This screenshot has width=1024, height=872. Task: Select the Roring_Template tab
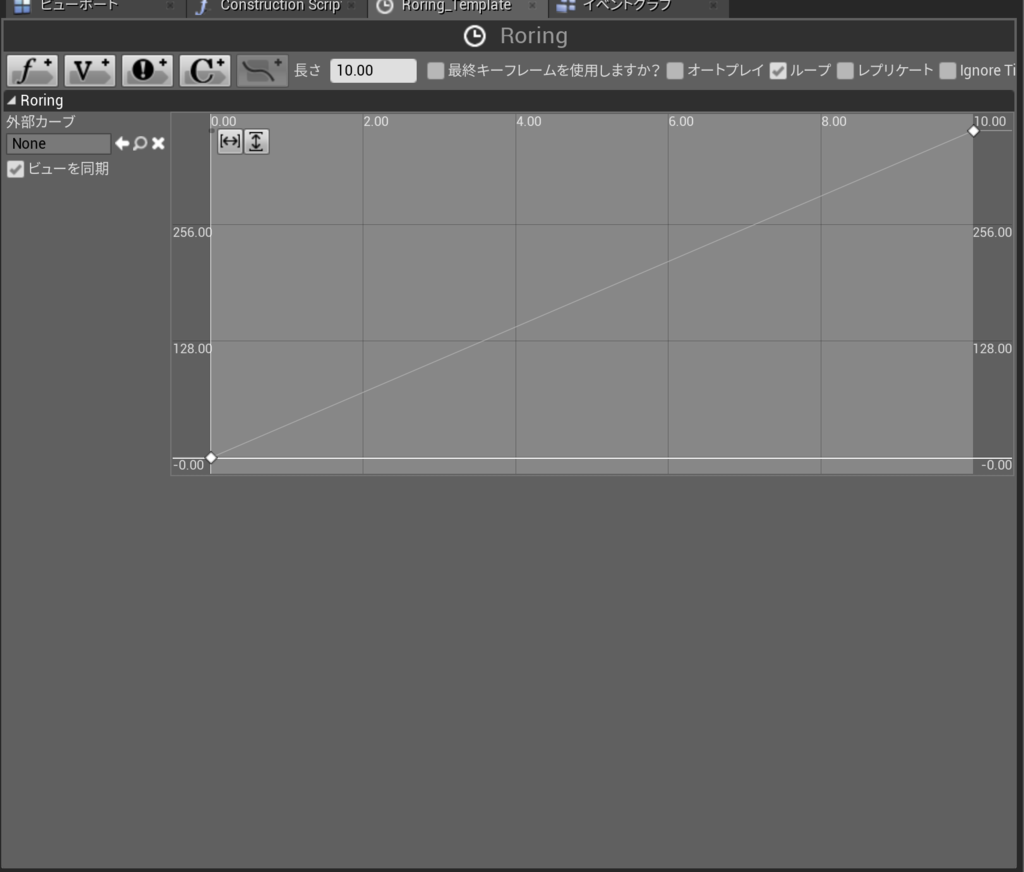click(x=456, y=6)
